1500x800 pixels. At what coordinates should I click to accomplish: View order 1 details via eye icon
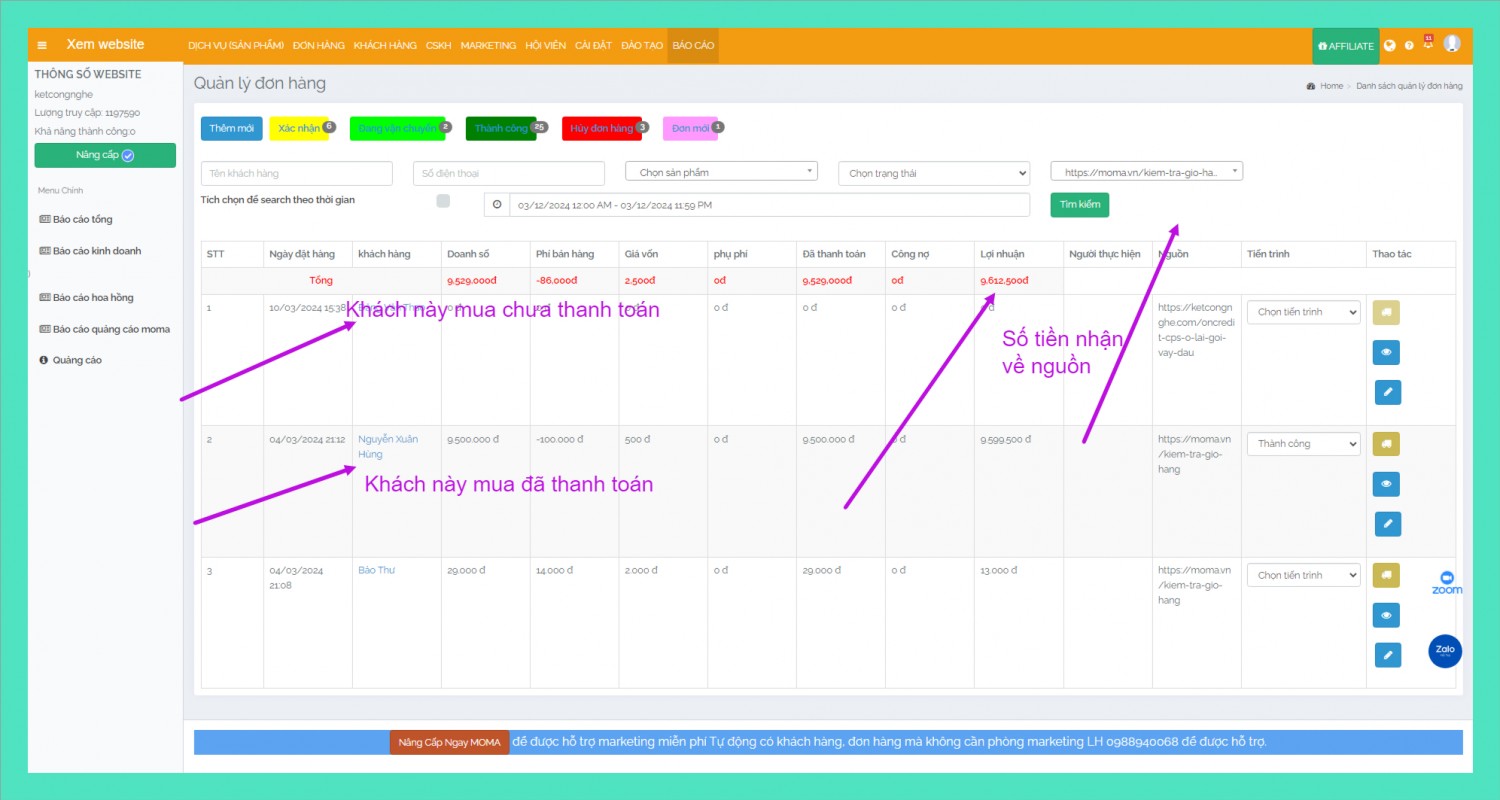[1386, 352]
